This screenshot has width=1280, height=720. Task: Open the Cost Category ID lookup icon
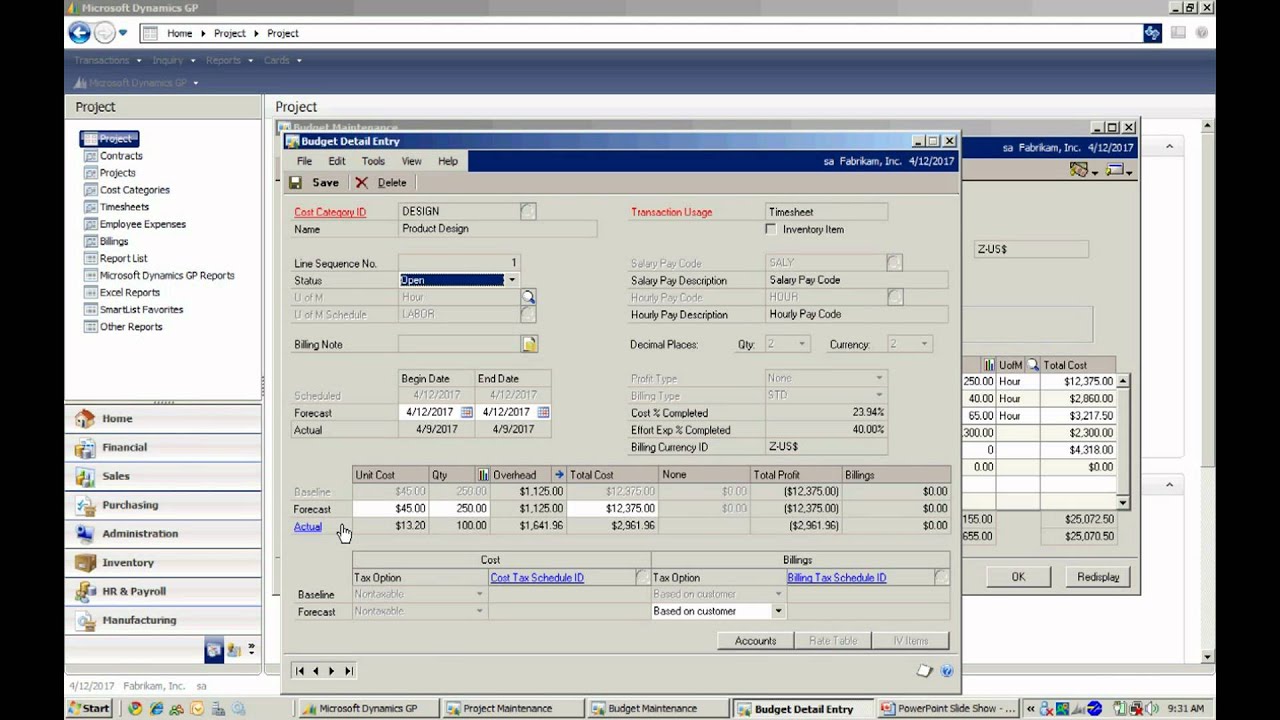pyautogui.click(x=528, y=211)
